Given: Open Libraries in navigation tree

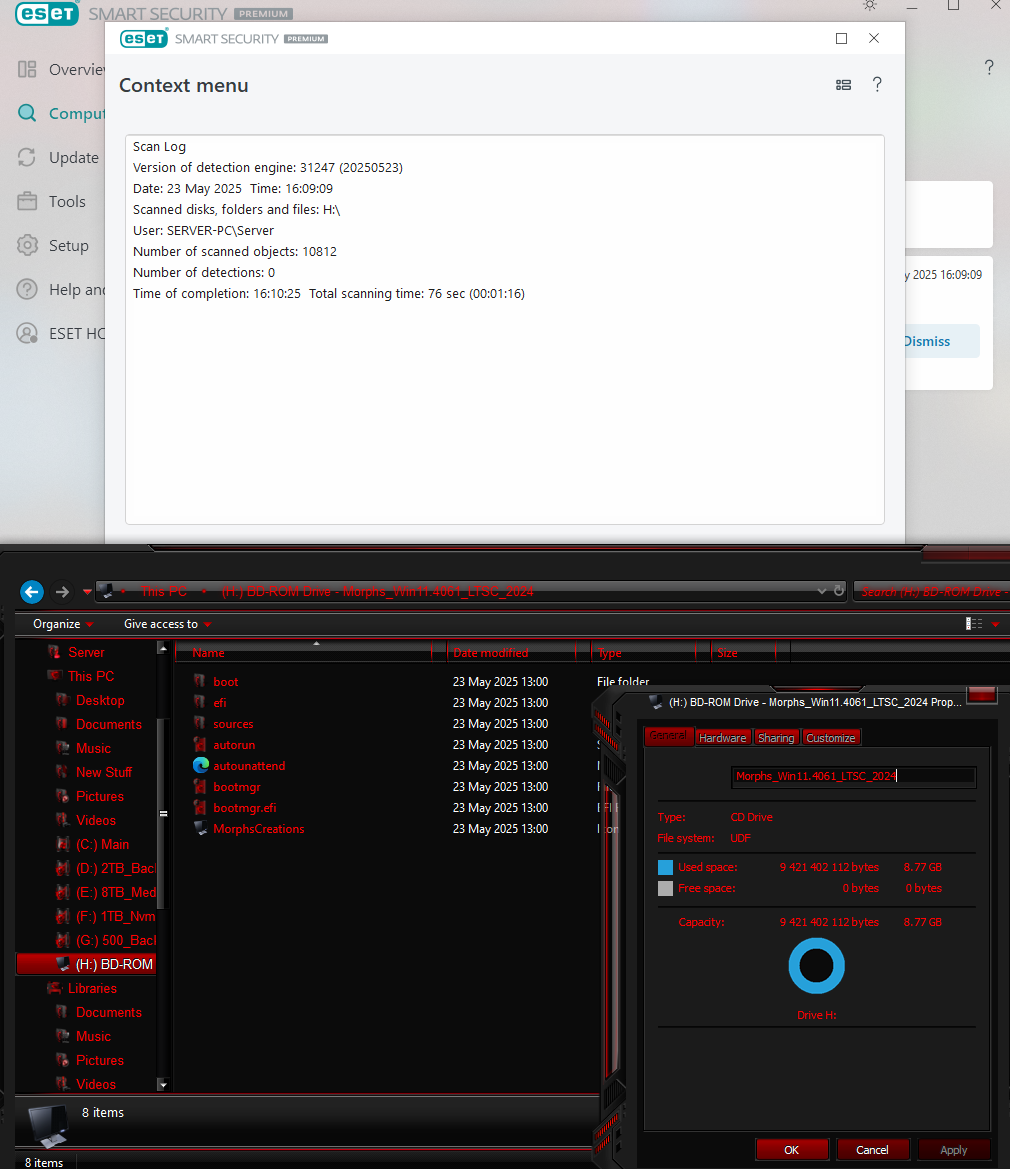Looking at the screenshot, I should tap(92, 988).
